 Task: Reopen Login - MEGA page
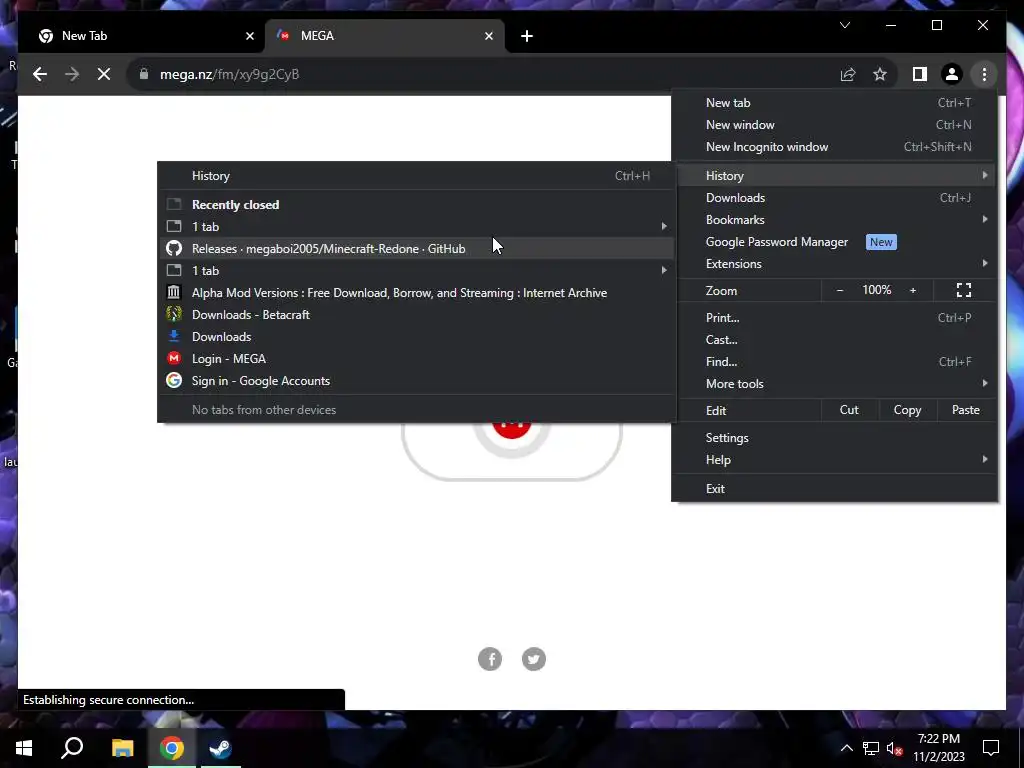click(x=417, y=359)
